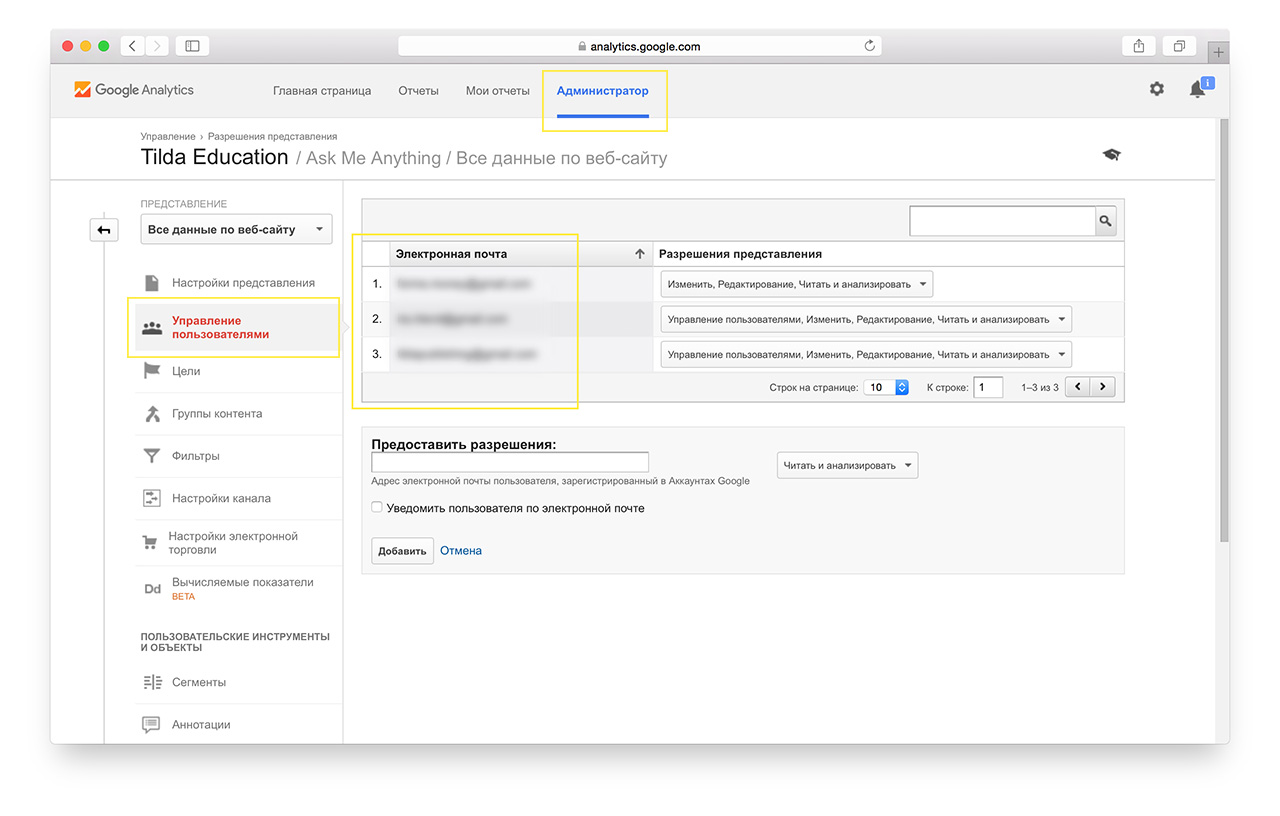The height and width of the screenshot is (816, 1280).
Task: Click the search magnifier button
Action: [1105, 221]
